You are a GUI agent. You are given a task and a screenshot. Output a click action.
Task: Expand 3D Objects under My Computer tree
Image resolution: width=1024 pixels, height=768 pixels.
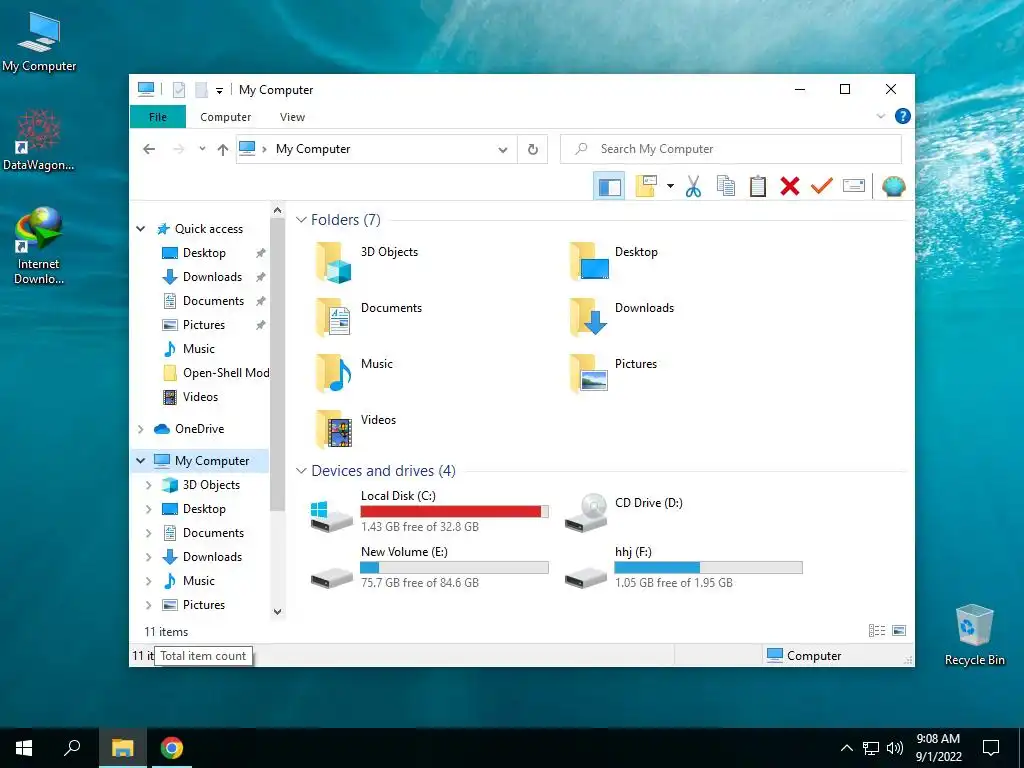point(148,485)
